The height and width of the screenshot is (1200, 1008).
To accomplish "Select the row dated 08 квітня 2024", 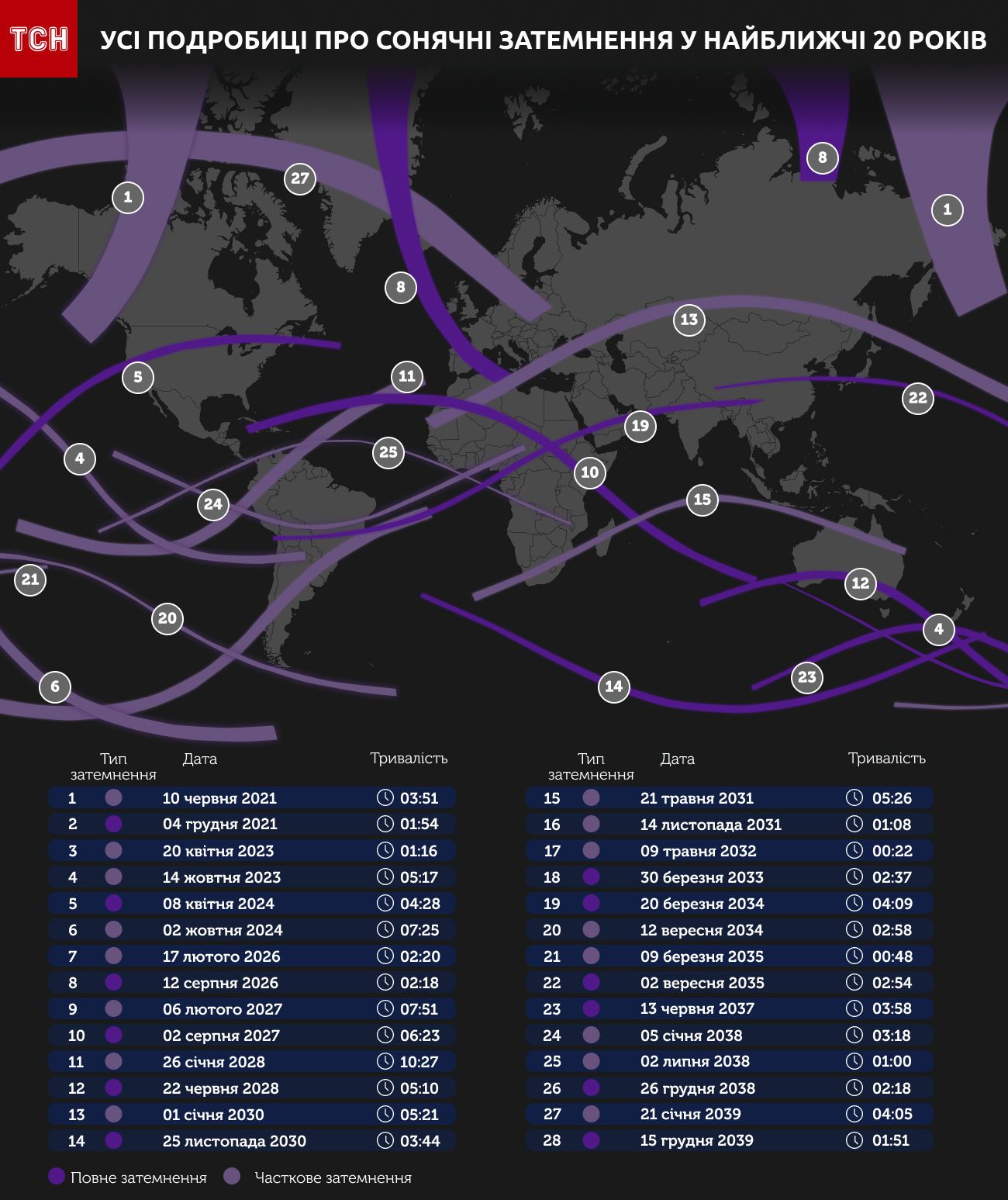I will 251,904.
